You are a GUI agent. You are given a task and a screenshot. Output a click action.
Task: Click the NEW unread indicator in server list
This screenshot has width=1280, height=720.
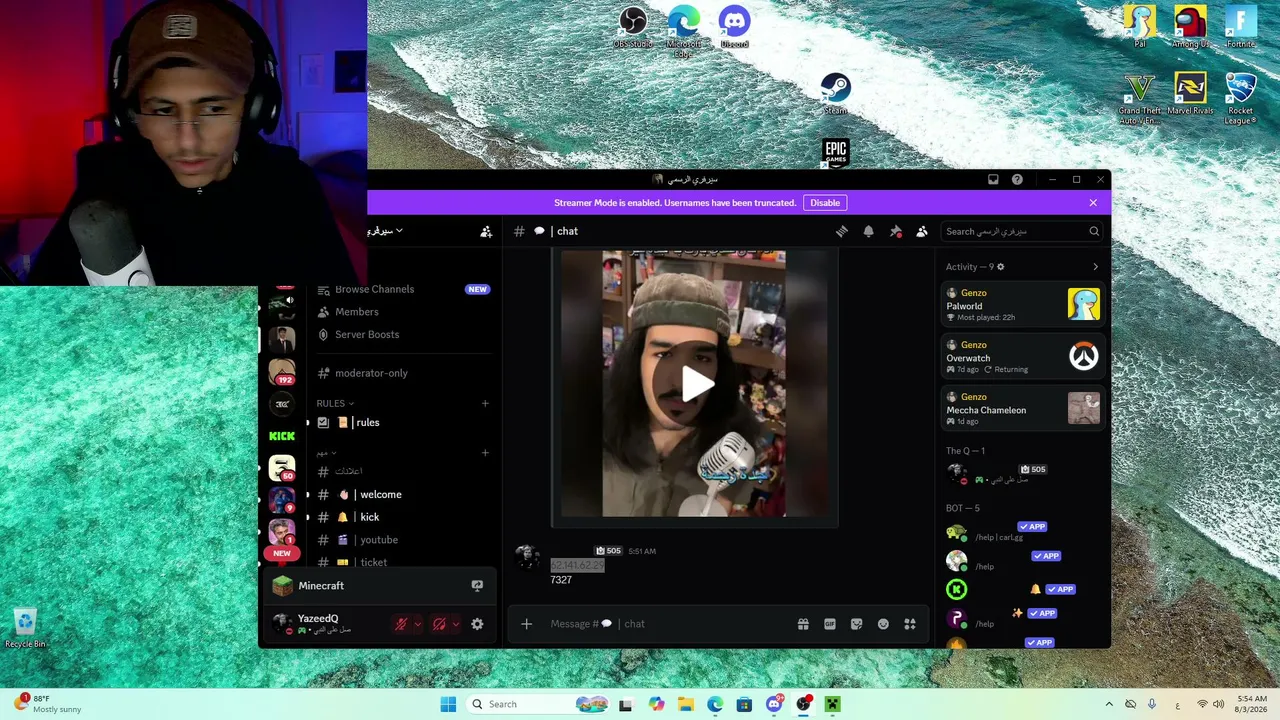click(282, 553)
